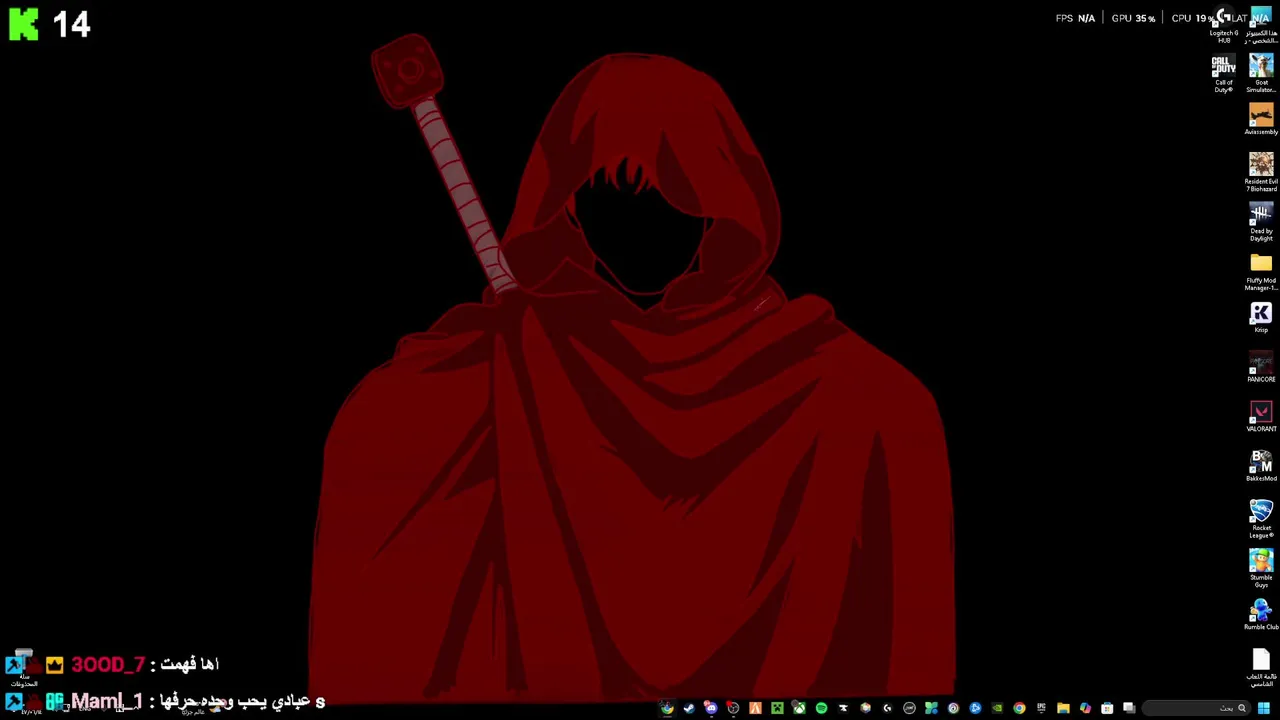Click the taskbar search box
Screen dimensions: 1280x720
coord(1196,708)
